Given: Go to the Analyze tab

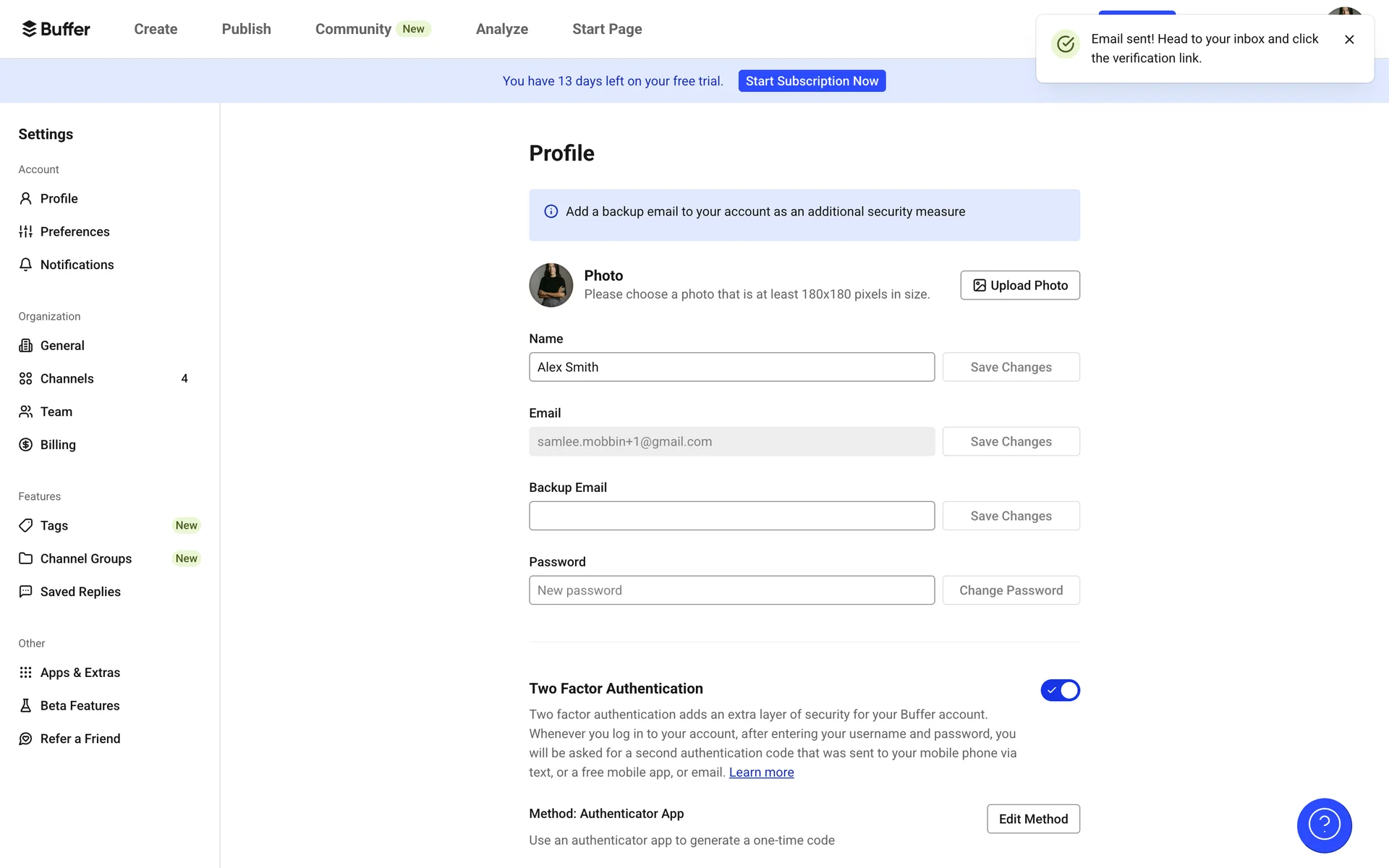Looking at the screenshot, I should (501, 29).
